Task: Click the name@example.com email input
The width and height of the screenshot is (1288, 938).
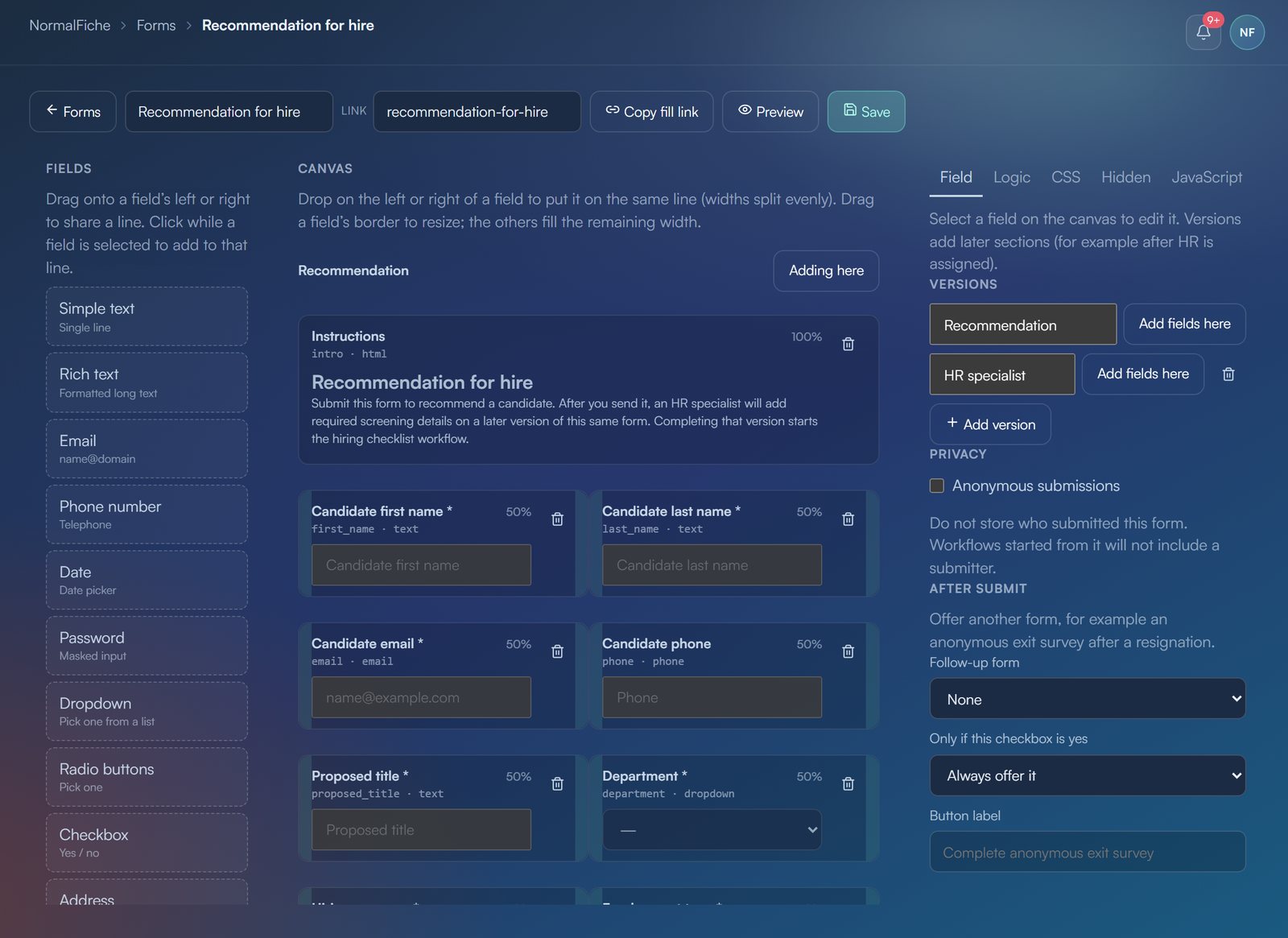Action: [421, 697]
